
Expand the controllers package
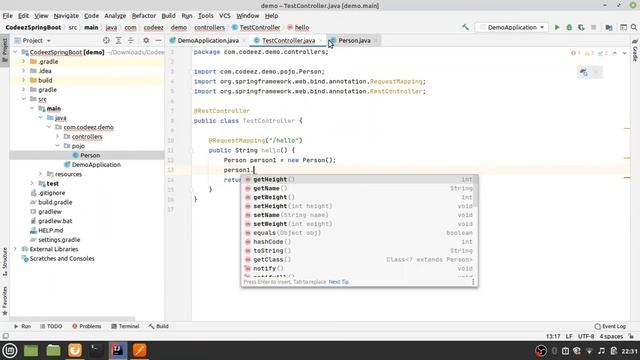coord(58,137)
